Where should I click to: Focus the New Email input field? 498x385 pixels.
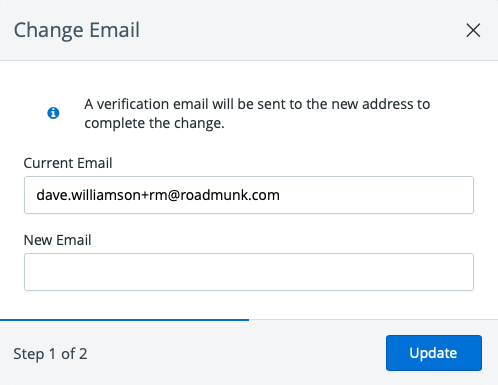249,272
